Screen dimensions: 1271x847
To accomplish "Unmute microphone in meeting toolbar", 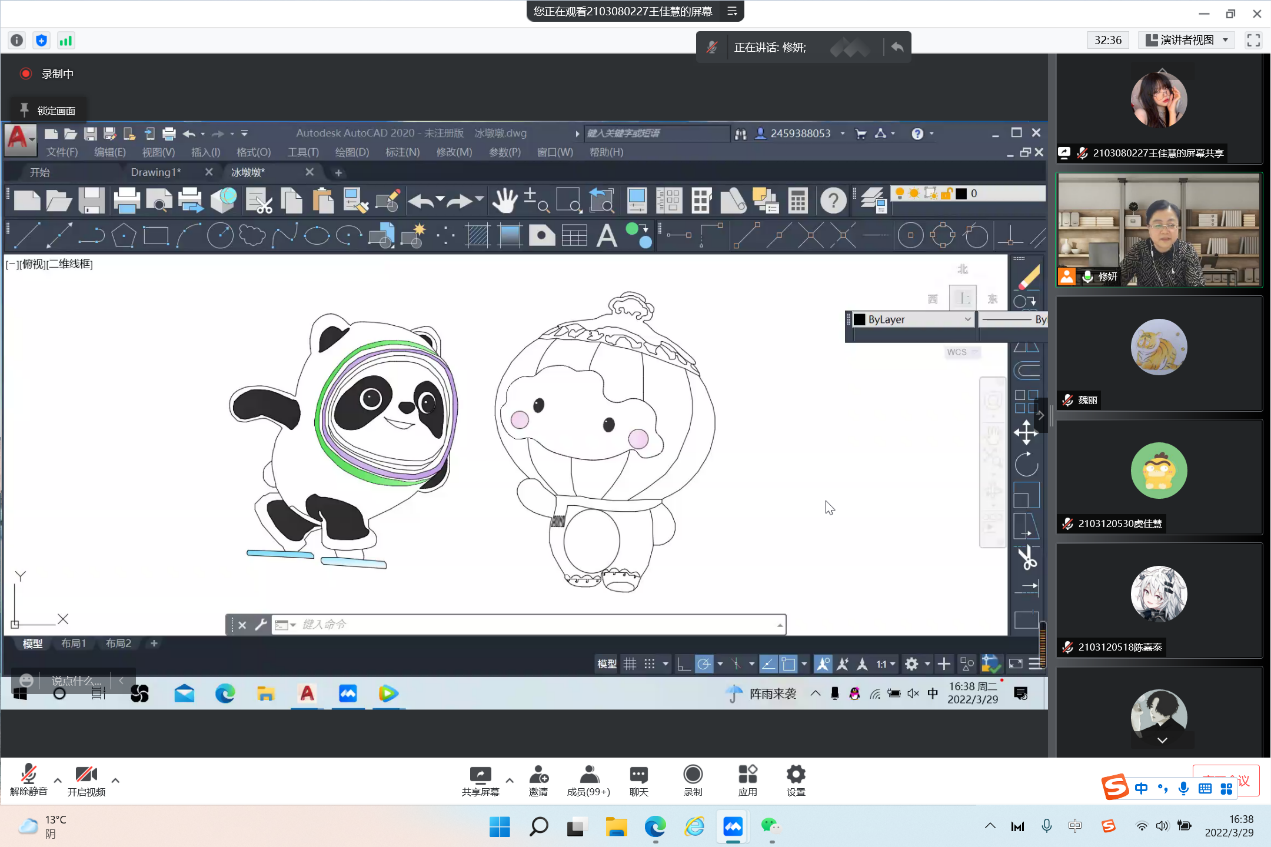I will [28, 776].
